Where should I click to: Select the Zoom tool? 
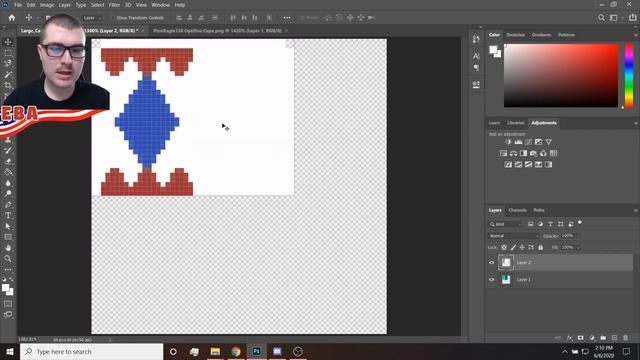(x=8, y=258)
